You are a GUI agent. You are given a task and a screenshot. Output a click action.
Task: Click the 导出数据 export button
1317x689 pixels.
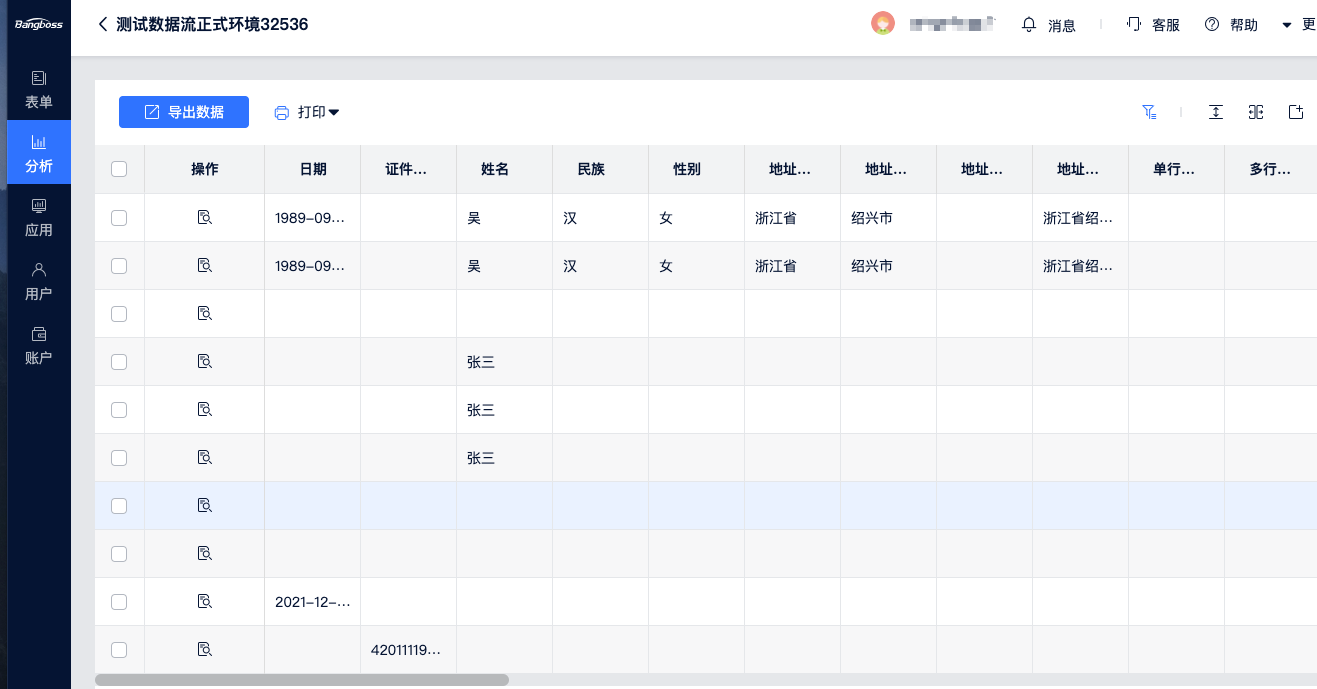[184, 112]
